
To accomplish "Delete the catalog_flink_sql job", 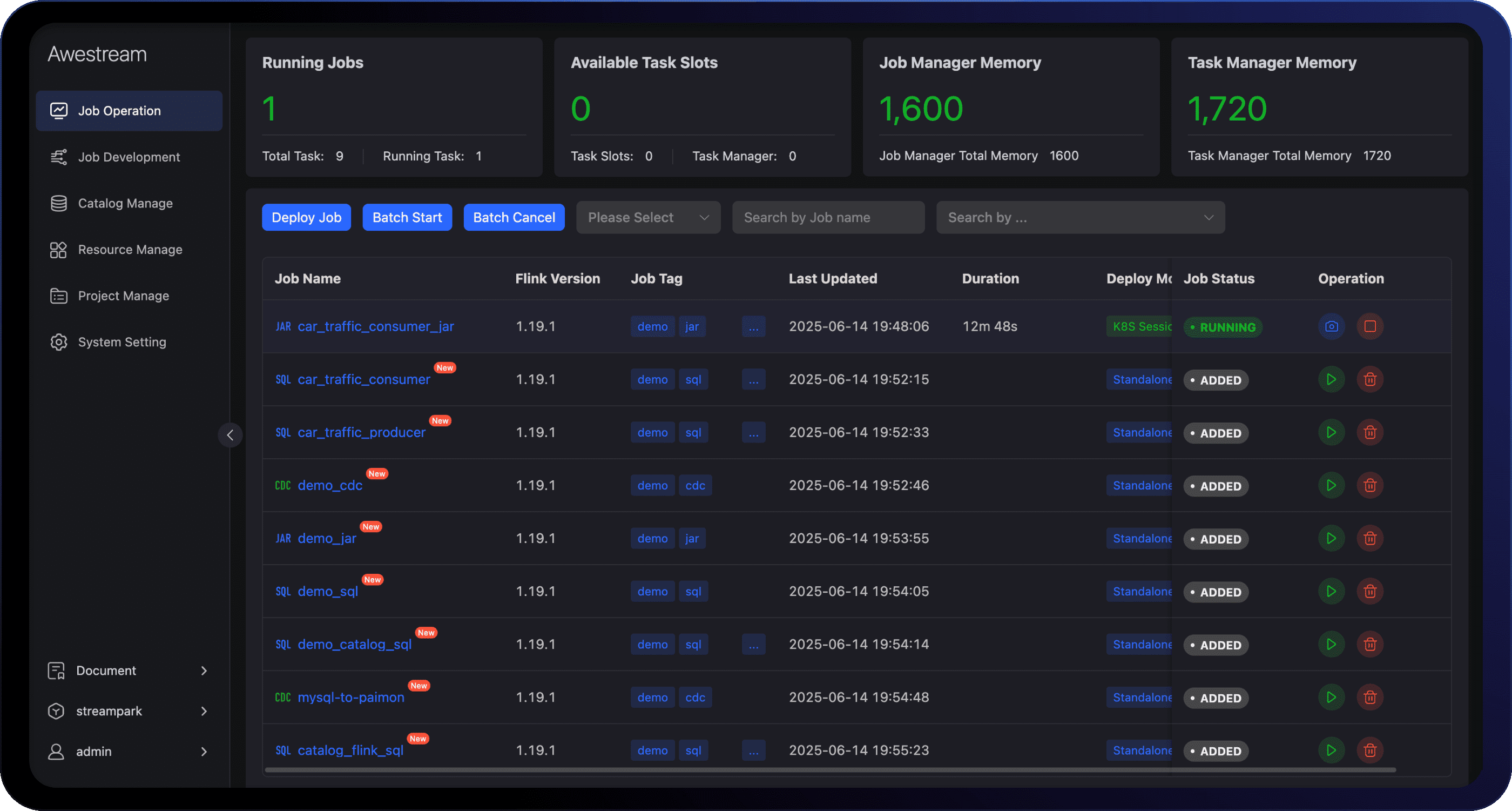I will 1369,750.
